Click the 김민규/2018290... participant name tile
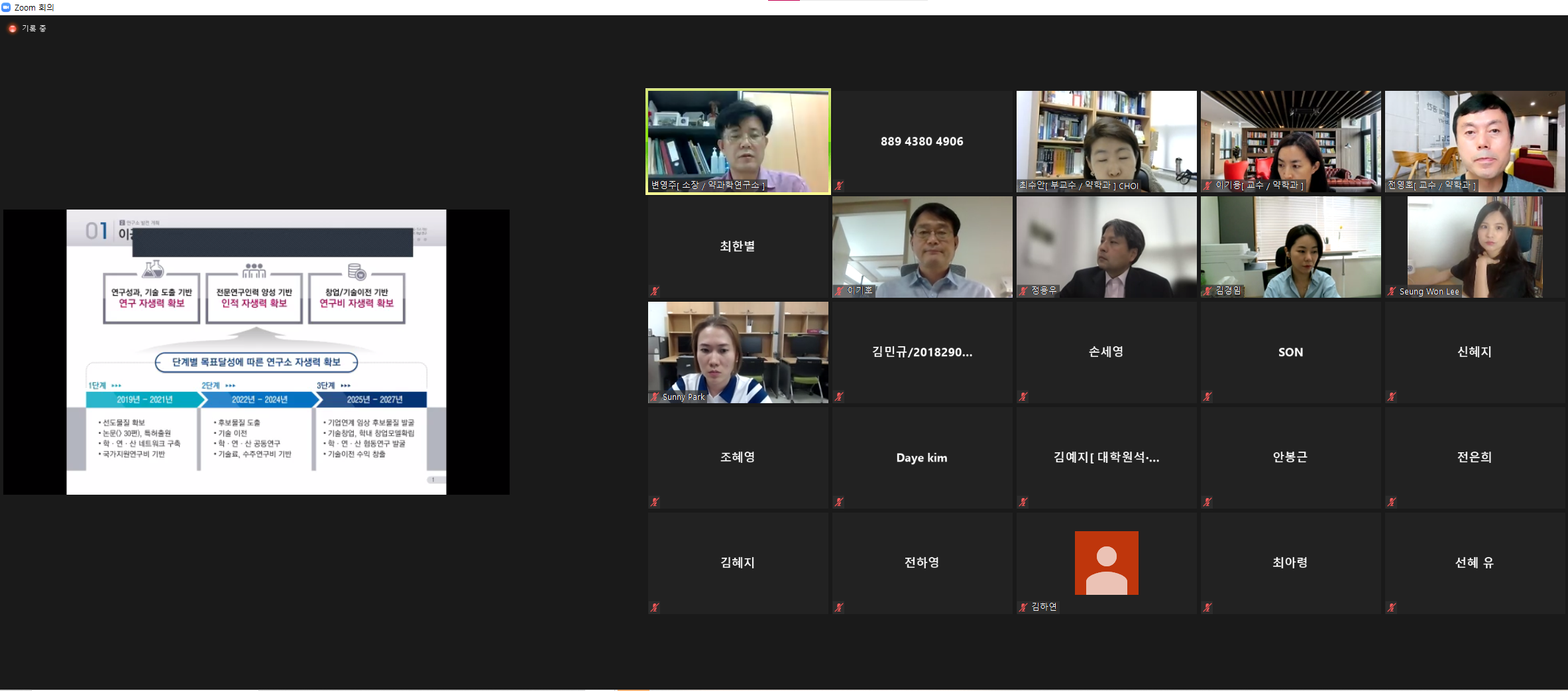The height and width of the screenshot is (691, 1568). click(922, 352)
